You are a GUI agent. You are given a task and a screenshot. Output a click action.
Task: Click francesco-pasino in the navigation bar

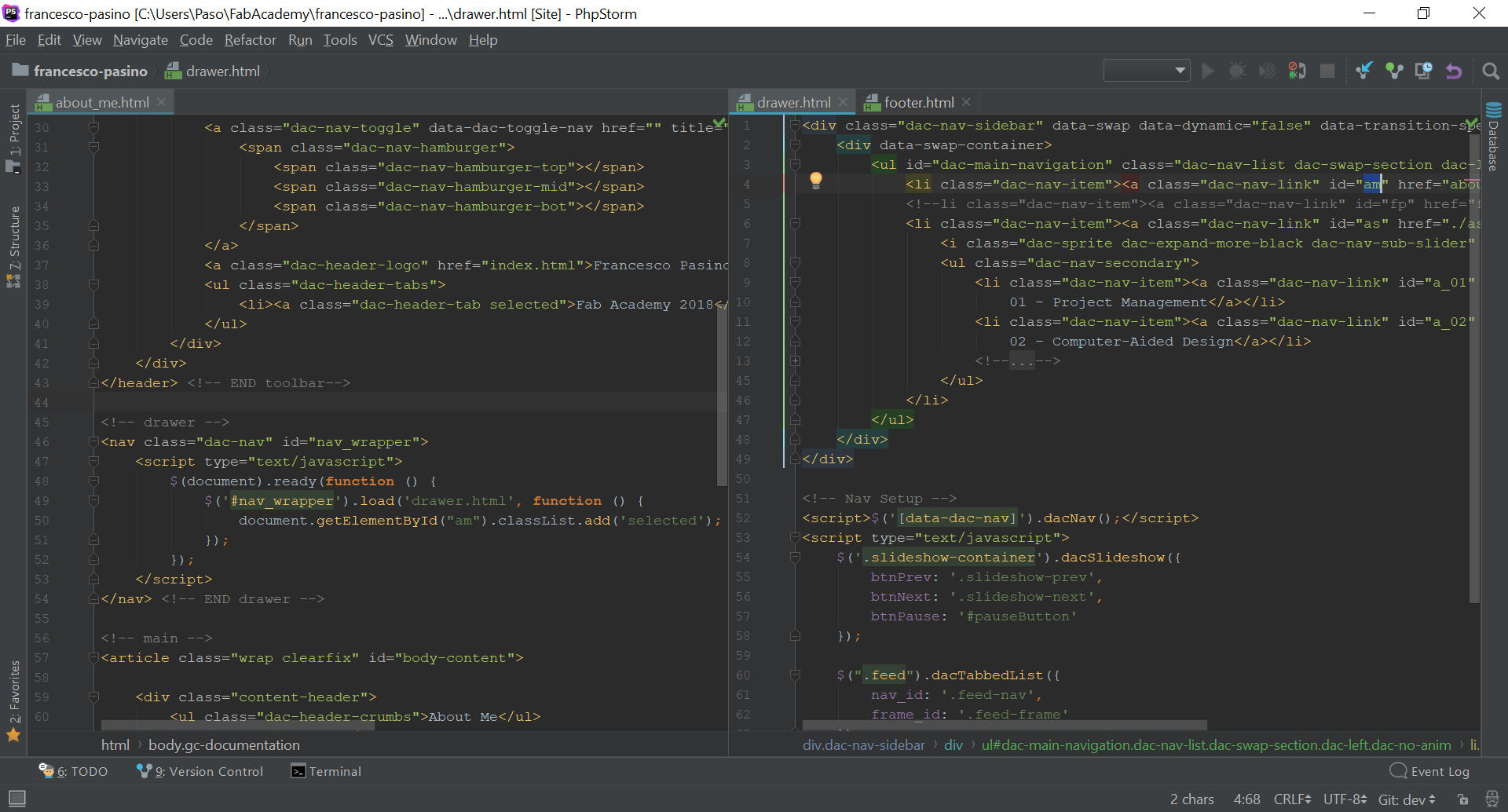coord(80,71)
